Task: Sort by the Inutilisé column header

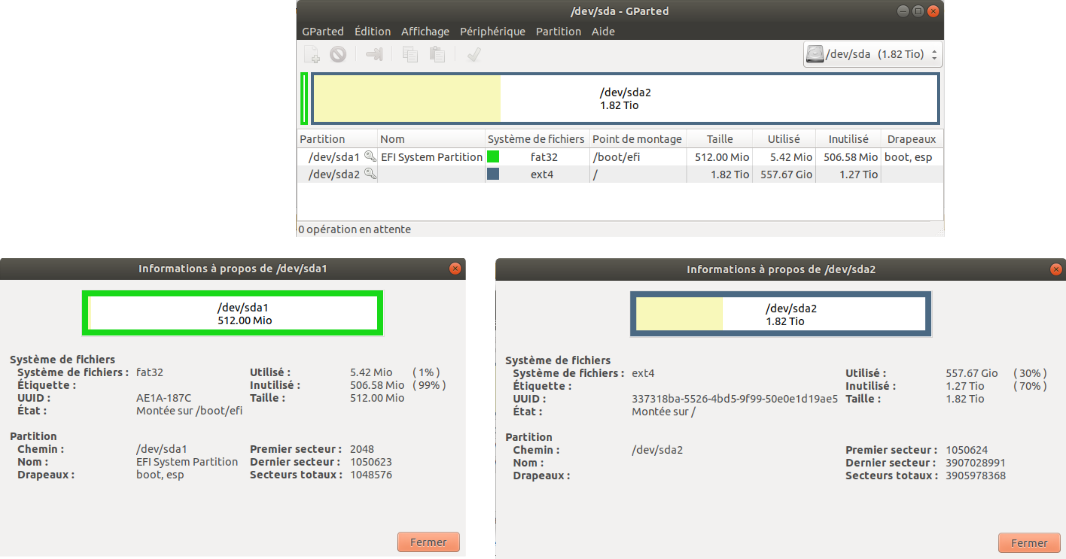Action: point(848,139)
